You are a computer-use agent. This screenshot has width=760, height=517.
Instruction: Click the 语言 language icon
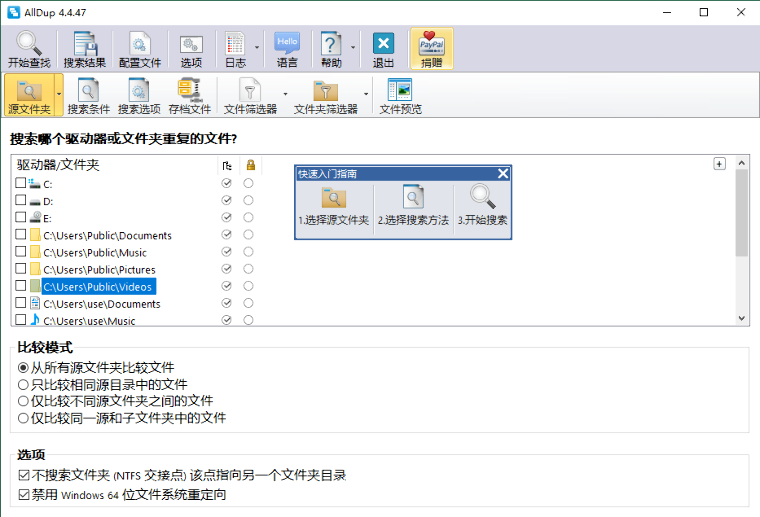click(x=287, y=48)
